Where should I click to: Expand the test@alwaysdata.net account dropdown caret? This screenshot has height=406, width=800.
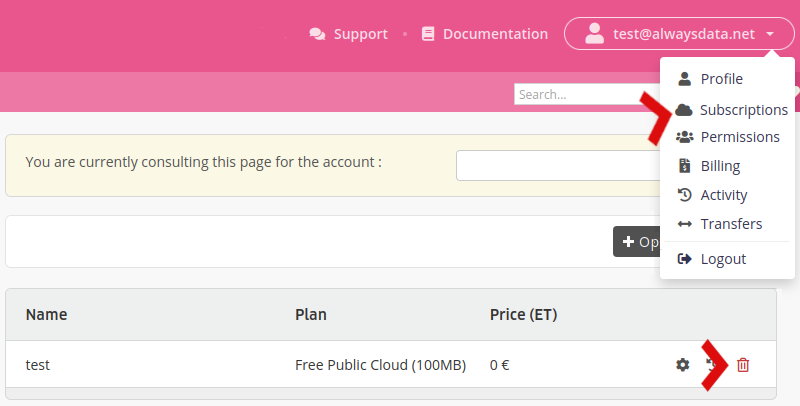click(770, 34)
